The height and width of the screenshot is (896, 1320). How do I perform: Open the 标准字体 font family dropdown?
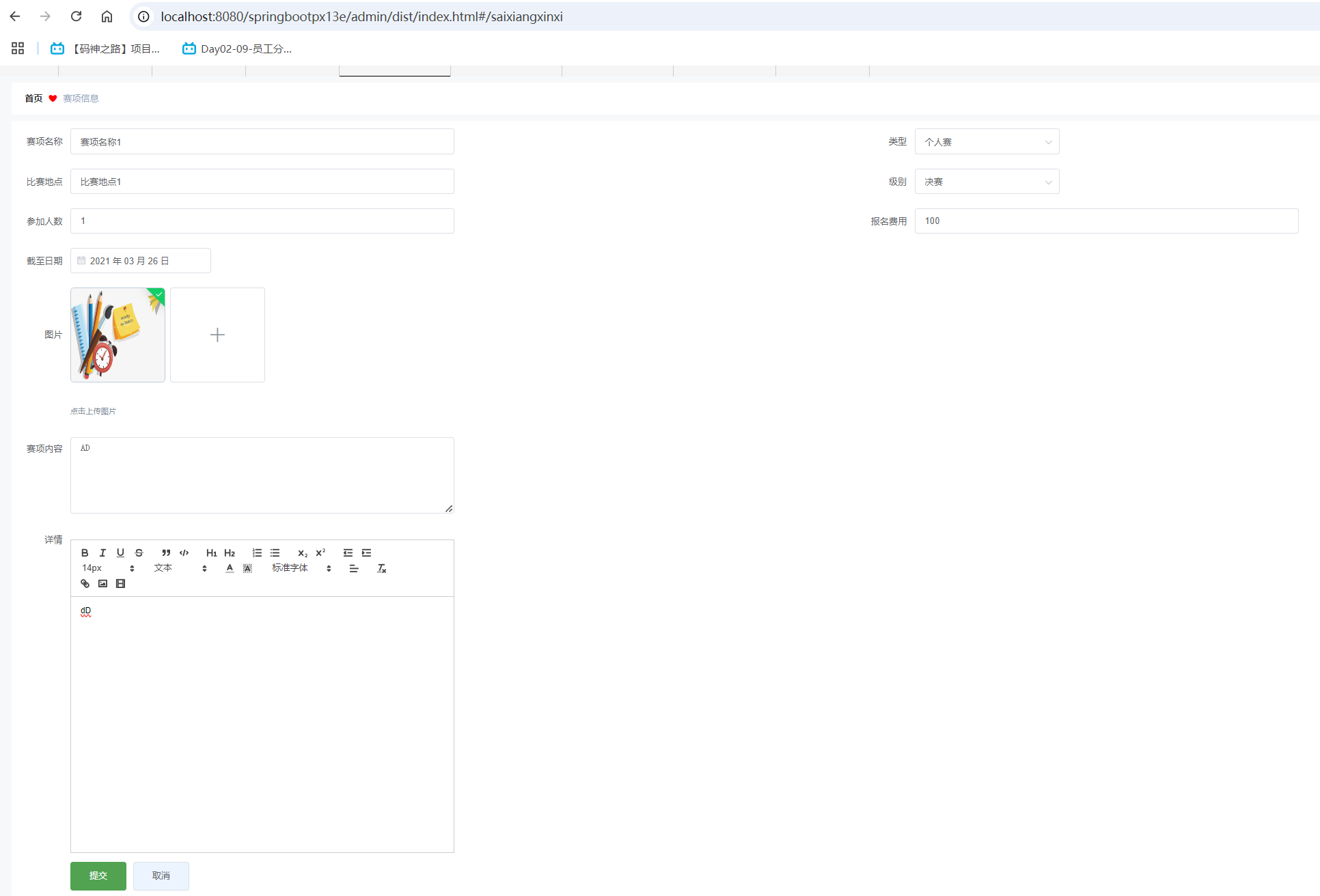pos(301,568)
